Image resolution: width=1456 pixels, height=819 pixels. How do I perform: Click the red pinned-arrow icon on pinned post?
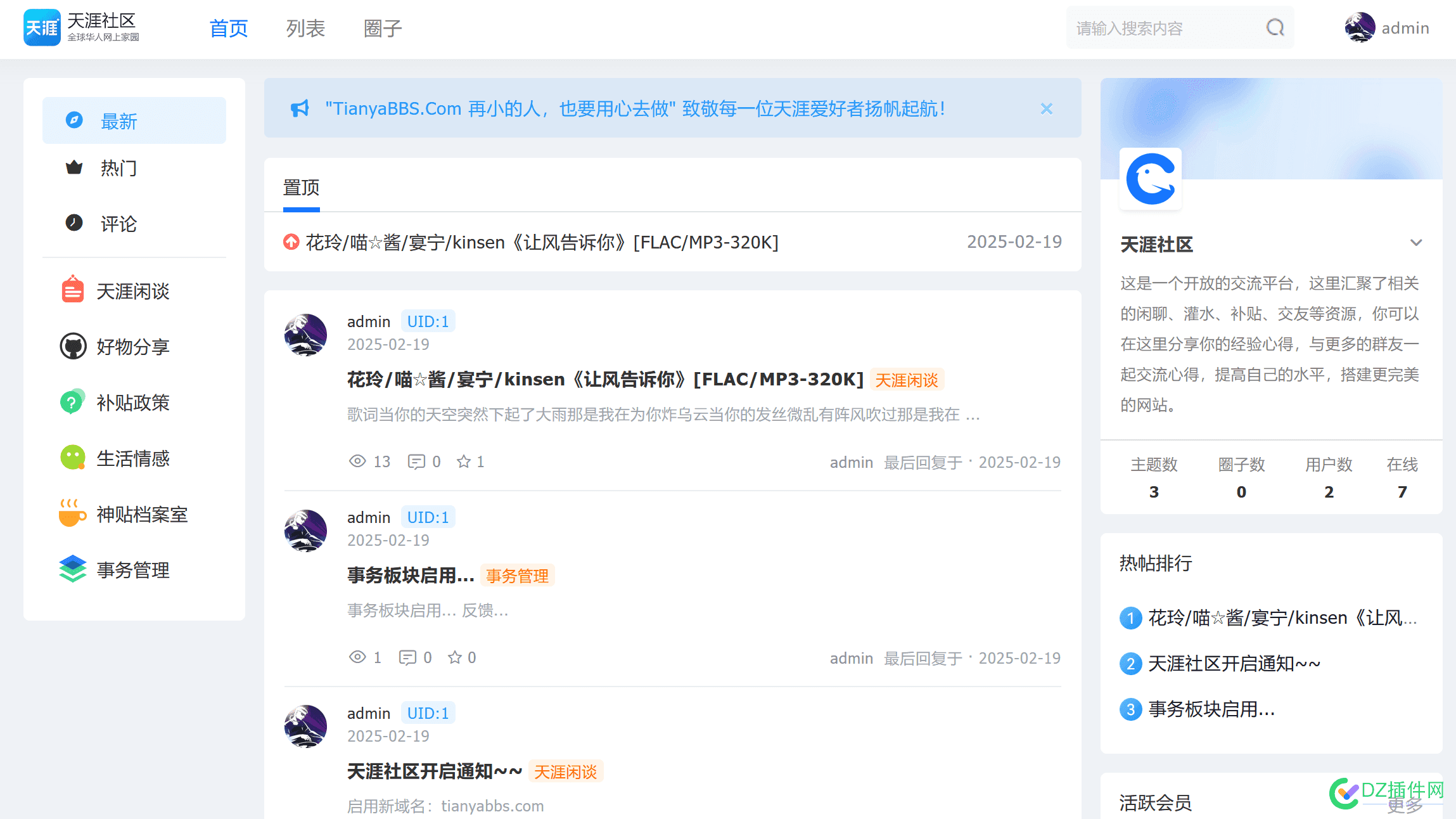pyautogui.click(x=291, y=242)
